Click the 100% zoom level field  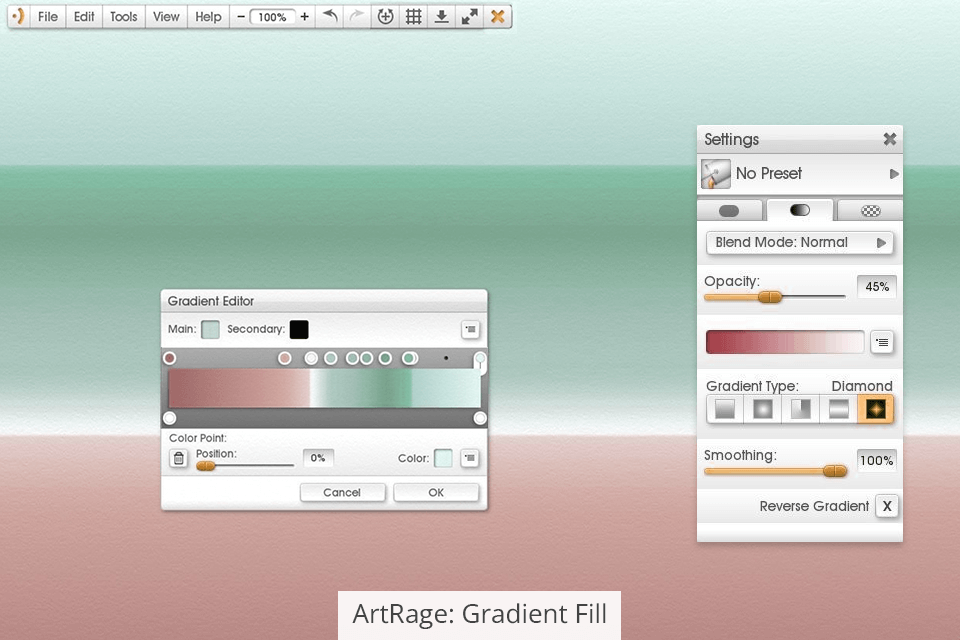pyautogui.click(x=272, y=17)
